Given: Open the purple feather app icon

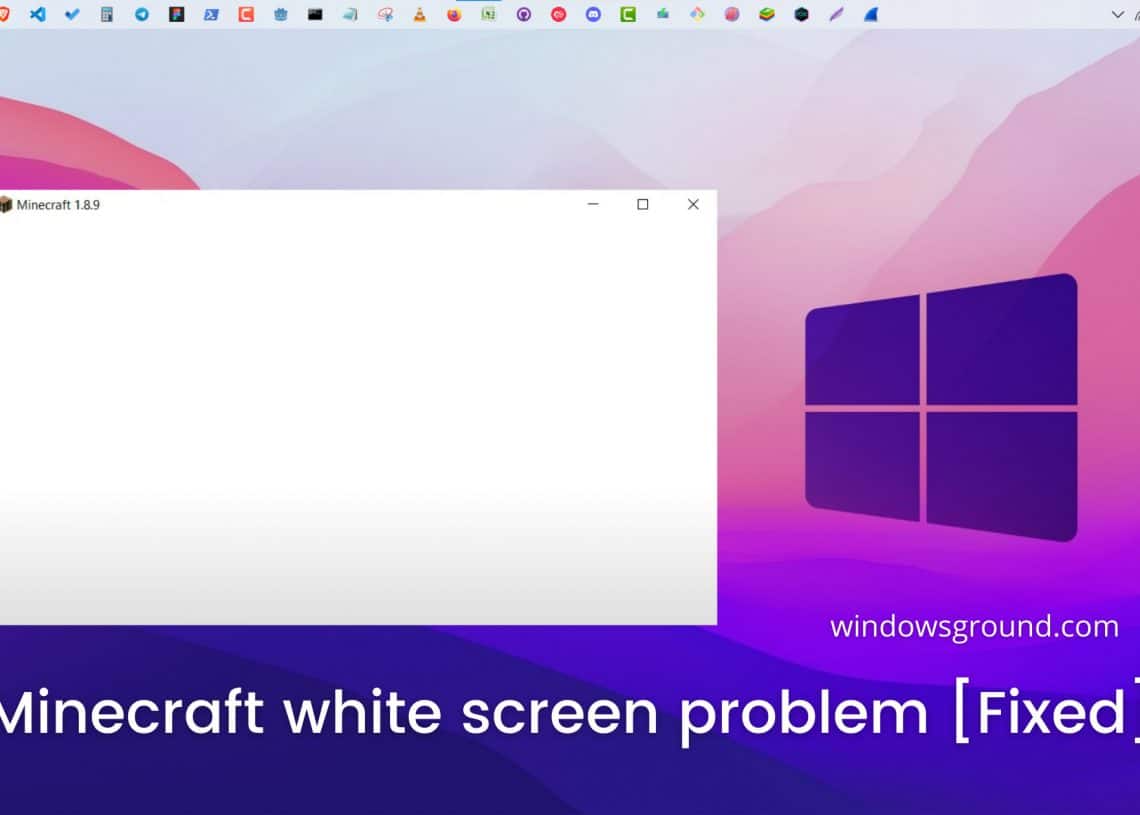Looking at the screenshot, I should click(836, 14).
